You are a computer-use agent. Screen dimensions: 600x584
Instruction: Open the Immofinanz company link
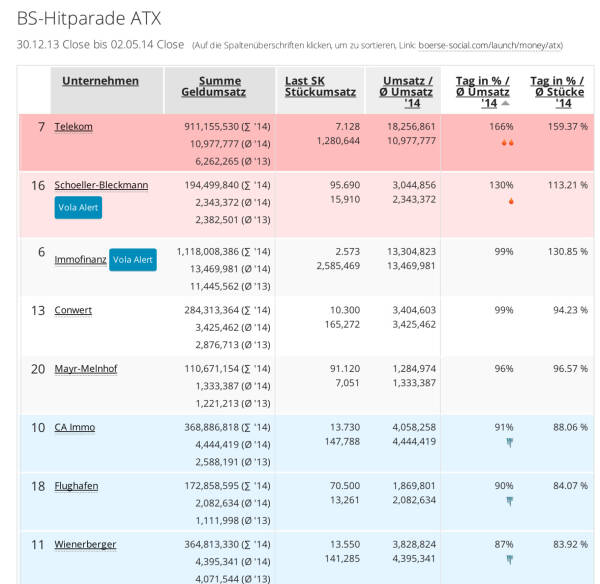[x=80, y=259]
